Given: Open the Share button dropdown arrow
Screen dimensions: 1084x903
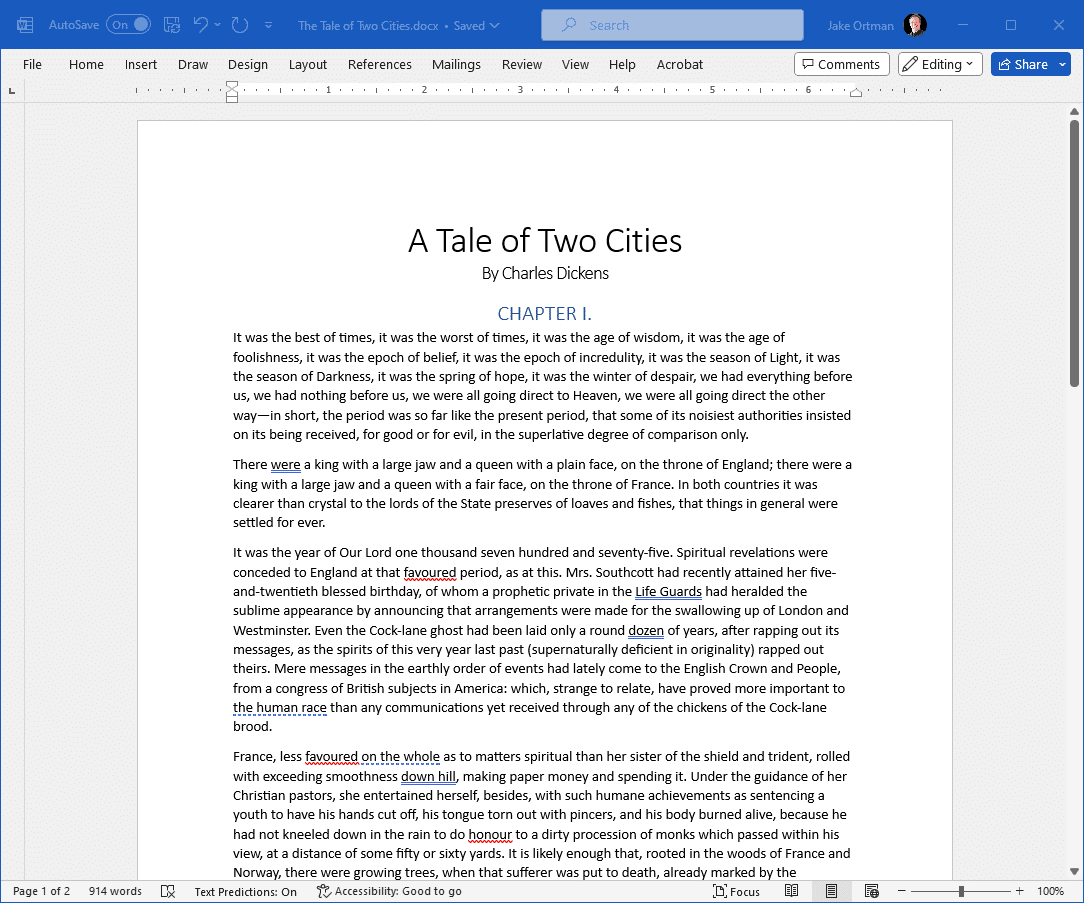Looking at the screenshot, I should [x=1063, y=64].
